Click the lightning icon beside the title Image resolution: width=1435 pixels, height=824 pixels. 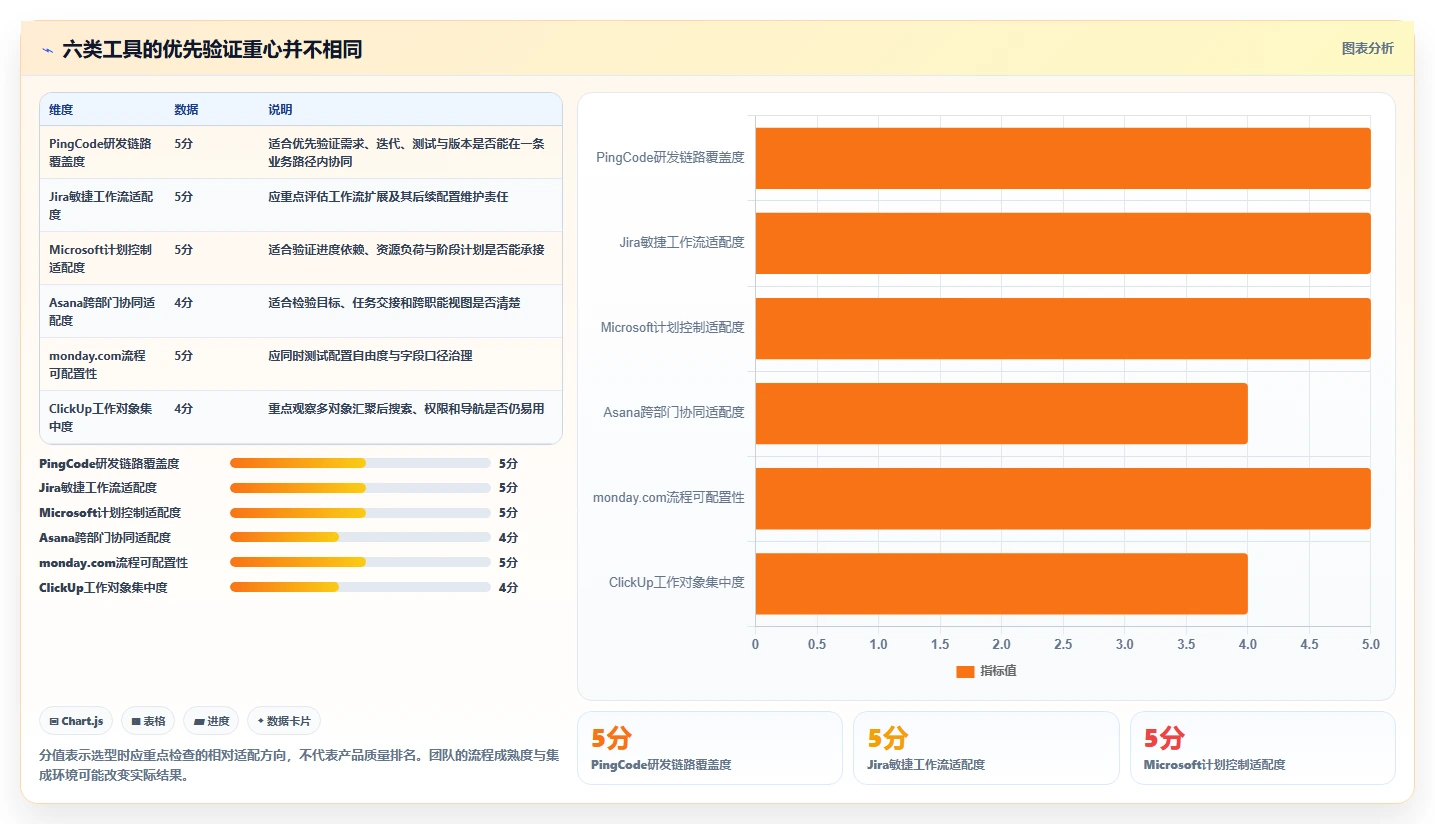pyautogui.click(x=48, y=49)
